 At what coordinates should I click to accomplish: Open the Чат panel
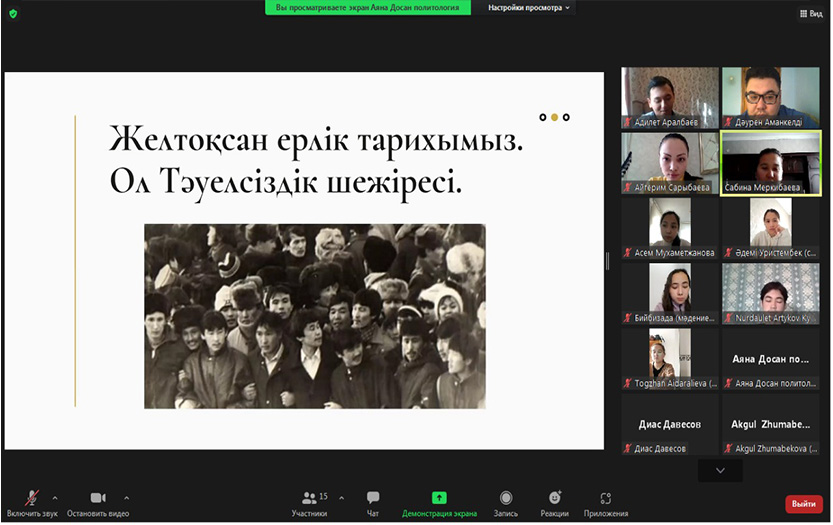373,503
